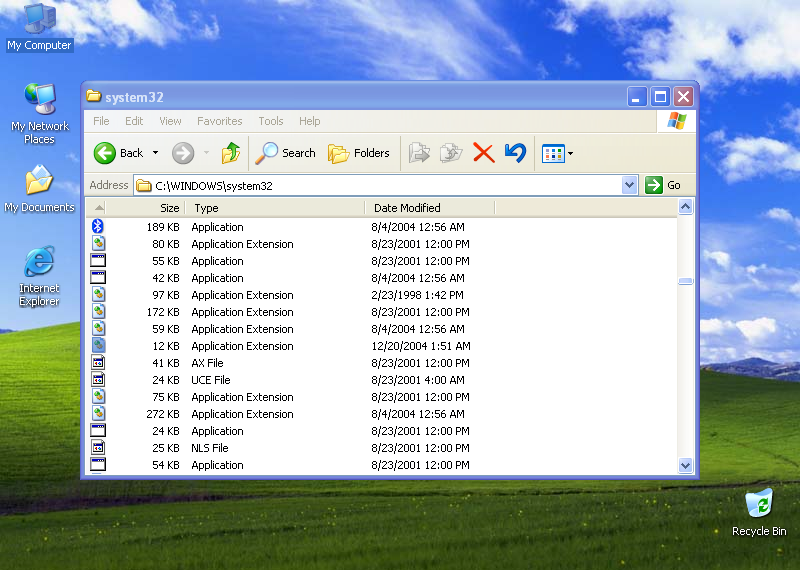The image size is (800, 570).
Task: Click the red Delete X icon
Action: (x=484, y=153)
